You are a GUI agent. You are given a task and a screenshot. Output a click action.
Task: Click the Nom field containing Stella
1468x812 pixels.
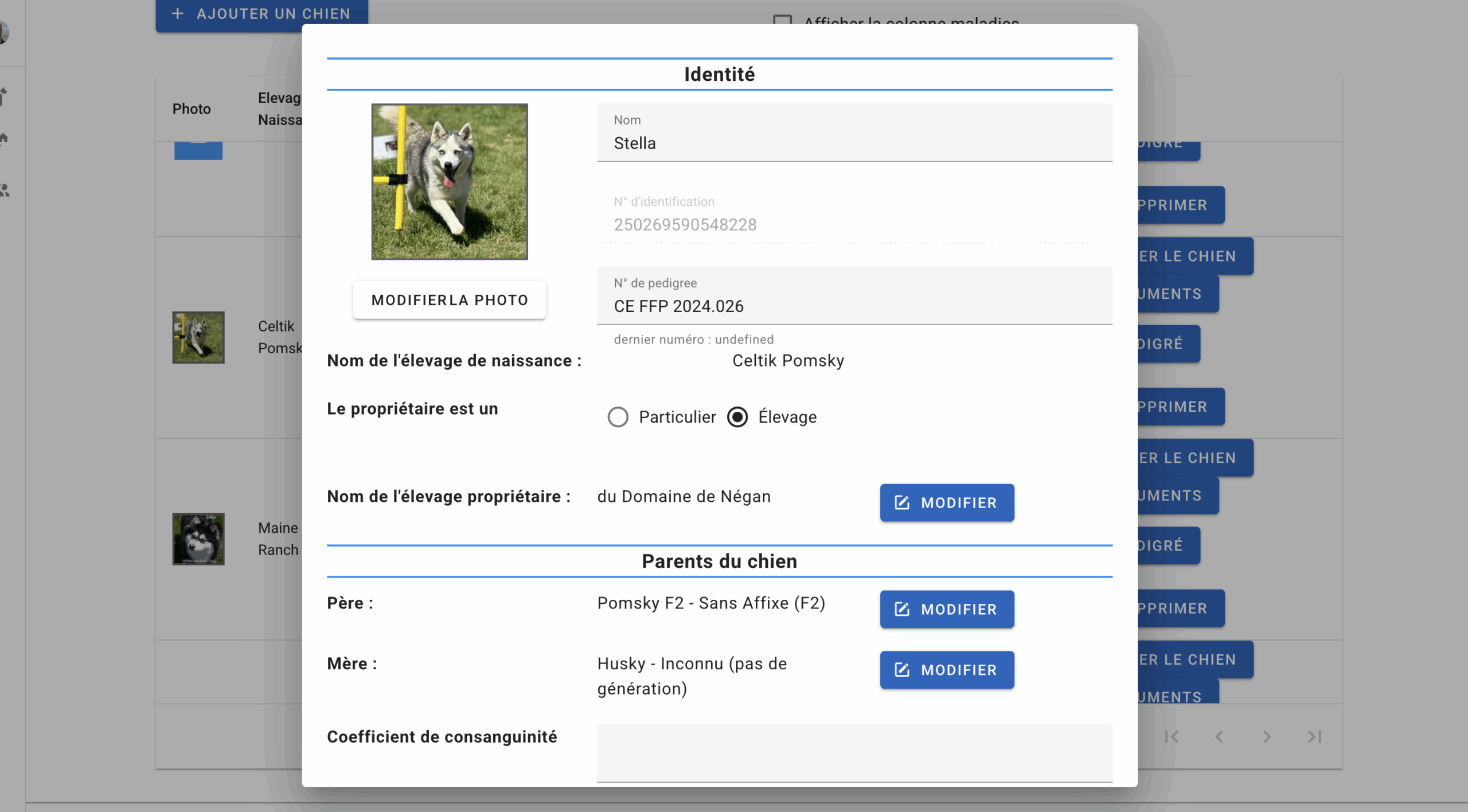click(854, 132)
